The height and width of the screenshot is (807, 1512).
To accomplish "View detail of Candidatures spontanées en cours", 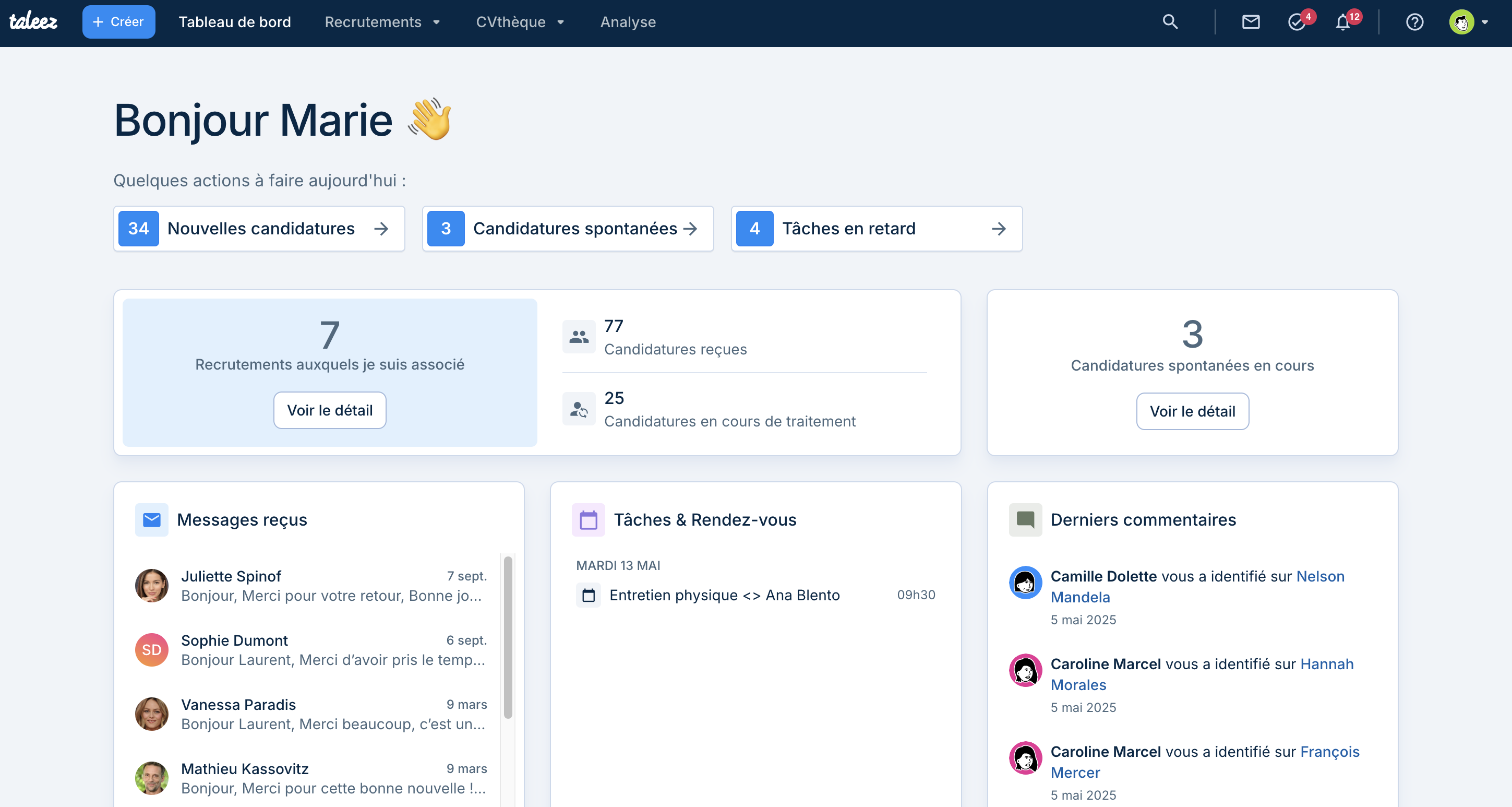I will coord(1192,411).
